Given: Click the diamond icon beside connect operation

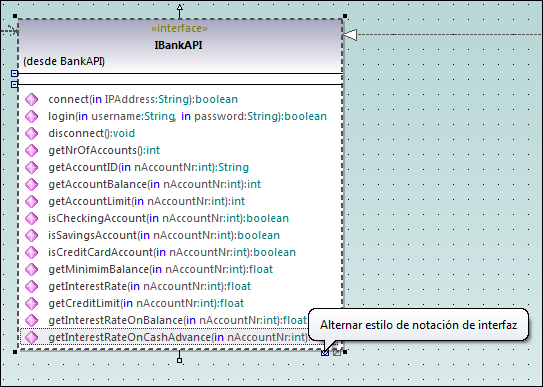Looking at the screenshot, I should pos(32,99).
